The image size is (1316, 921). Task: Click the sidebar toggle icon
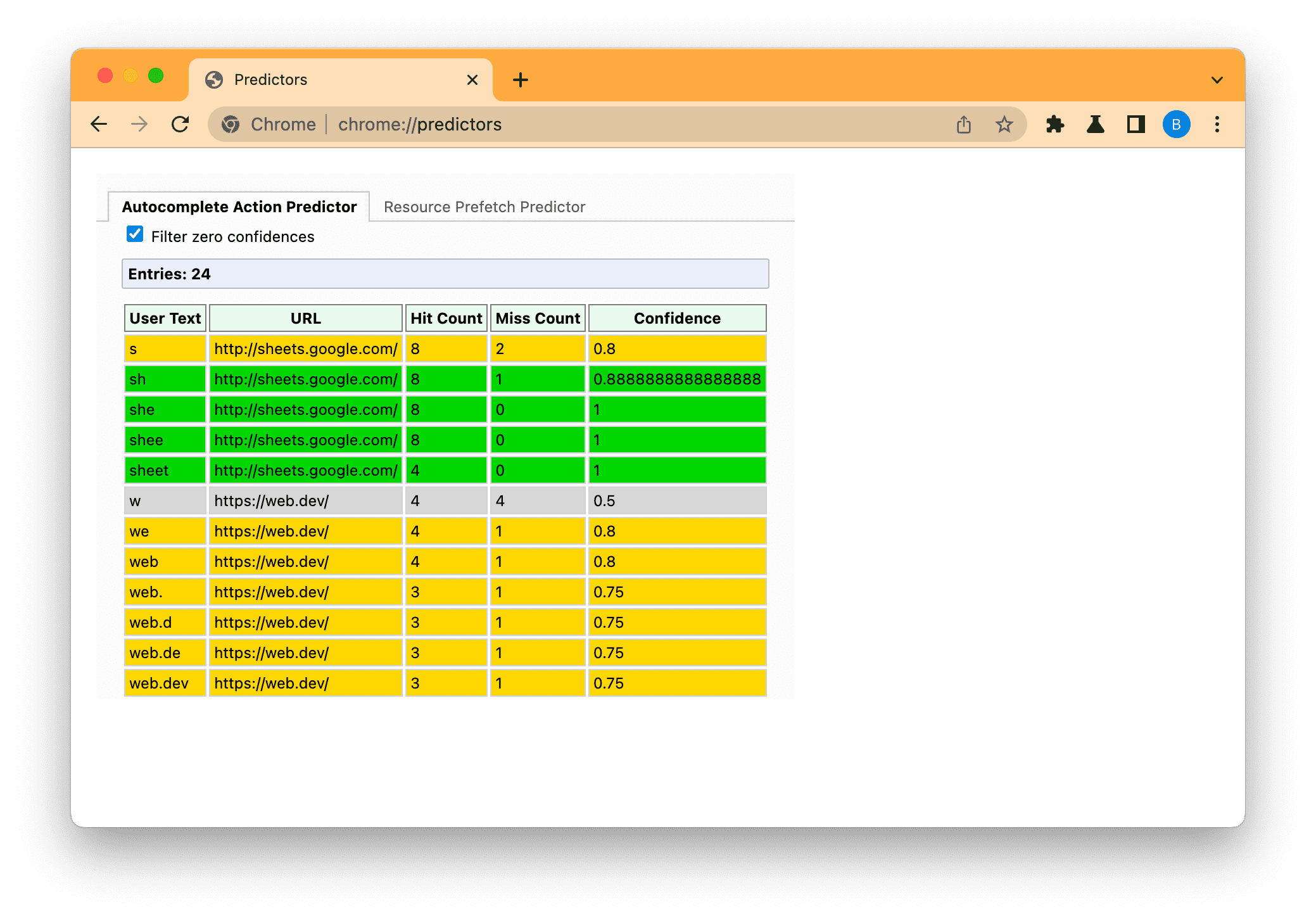[x=1134, y=125]
